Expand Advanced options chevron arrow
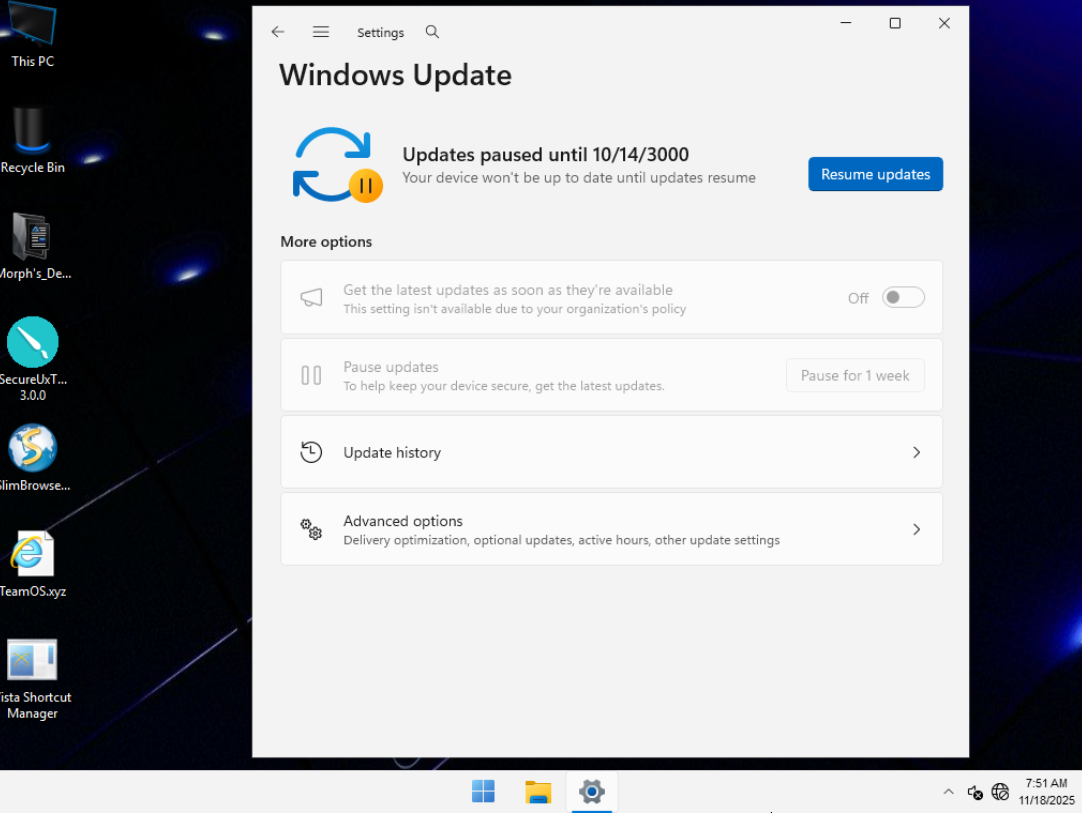This screenshot has height=813, width=1082. (x=916, y=529)
